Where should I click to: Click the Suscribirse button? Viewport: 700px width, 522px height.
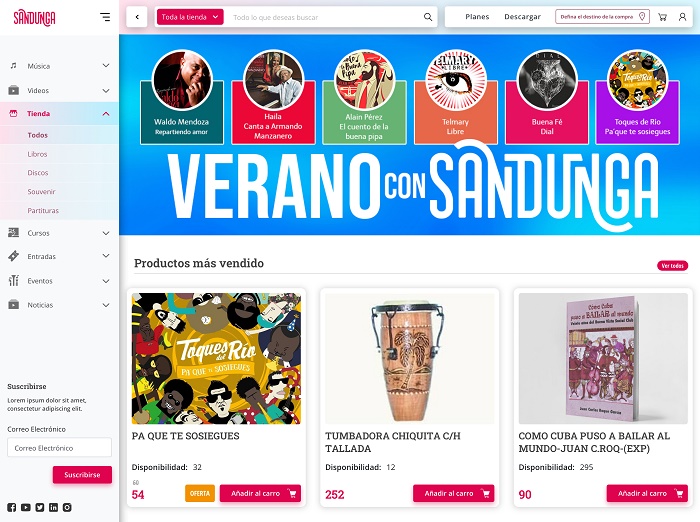point(82,475)
